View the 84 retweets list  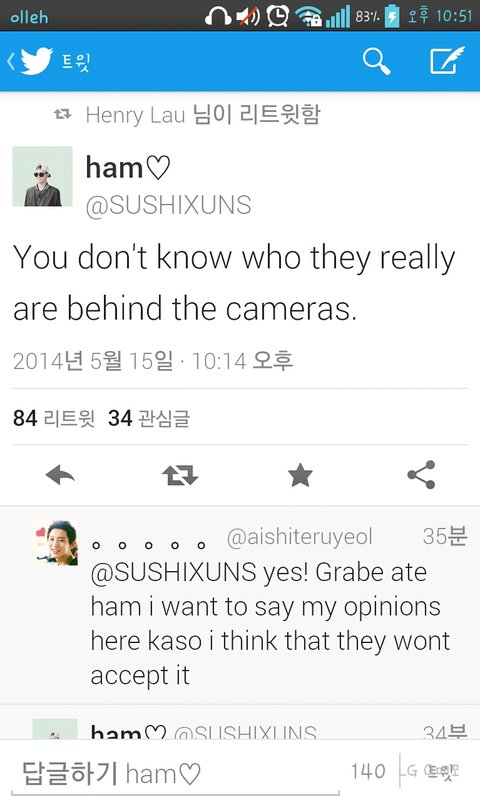pos(54,418)
